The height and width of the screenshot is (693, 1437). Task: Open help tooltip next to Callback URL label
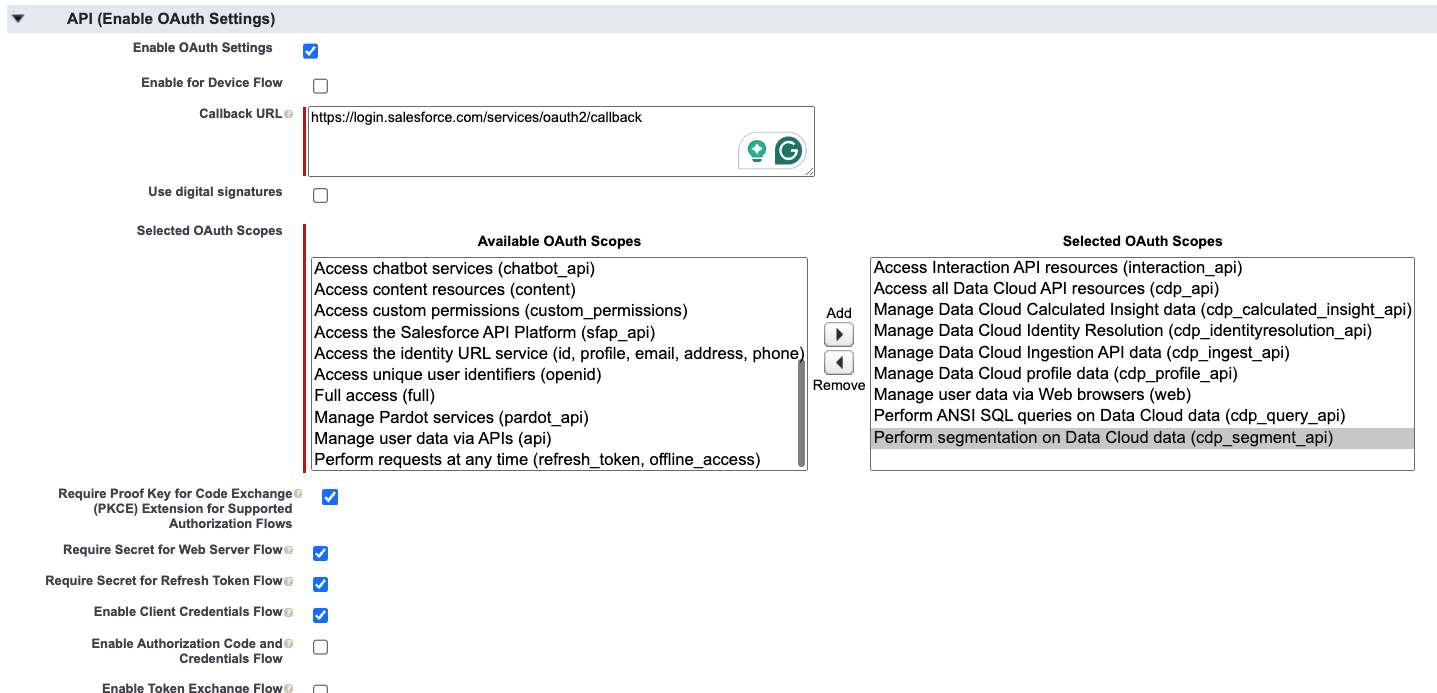(291, 113)
